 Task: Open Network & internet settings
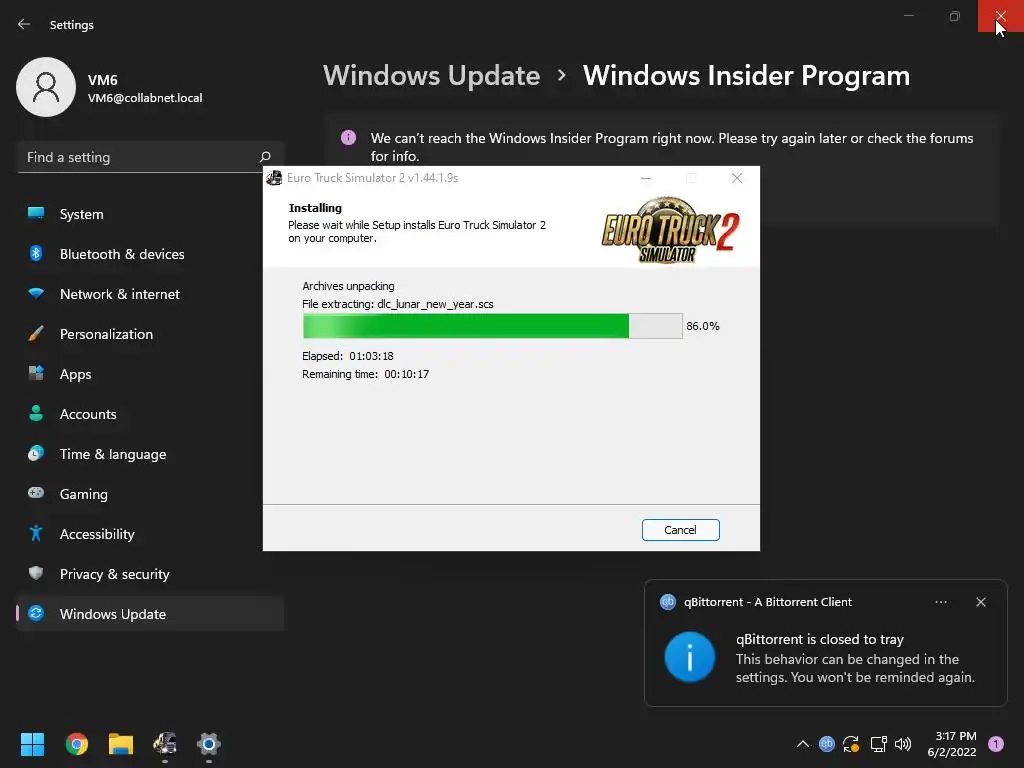[150, 294]
